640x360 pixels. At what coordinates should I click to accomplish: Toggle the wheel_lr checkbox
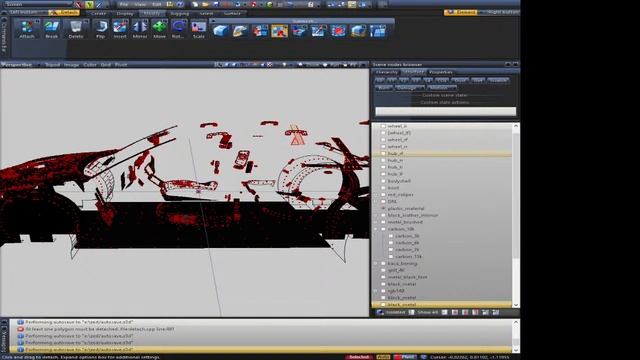[x=383, y=126]
